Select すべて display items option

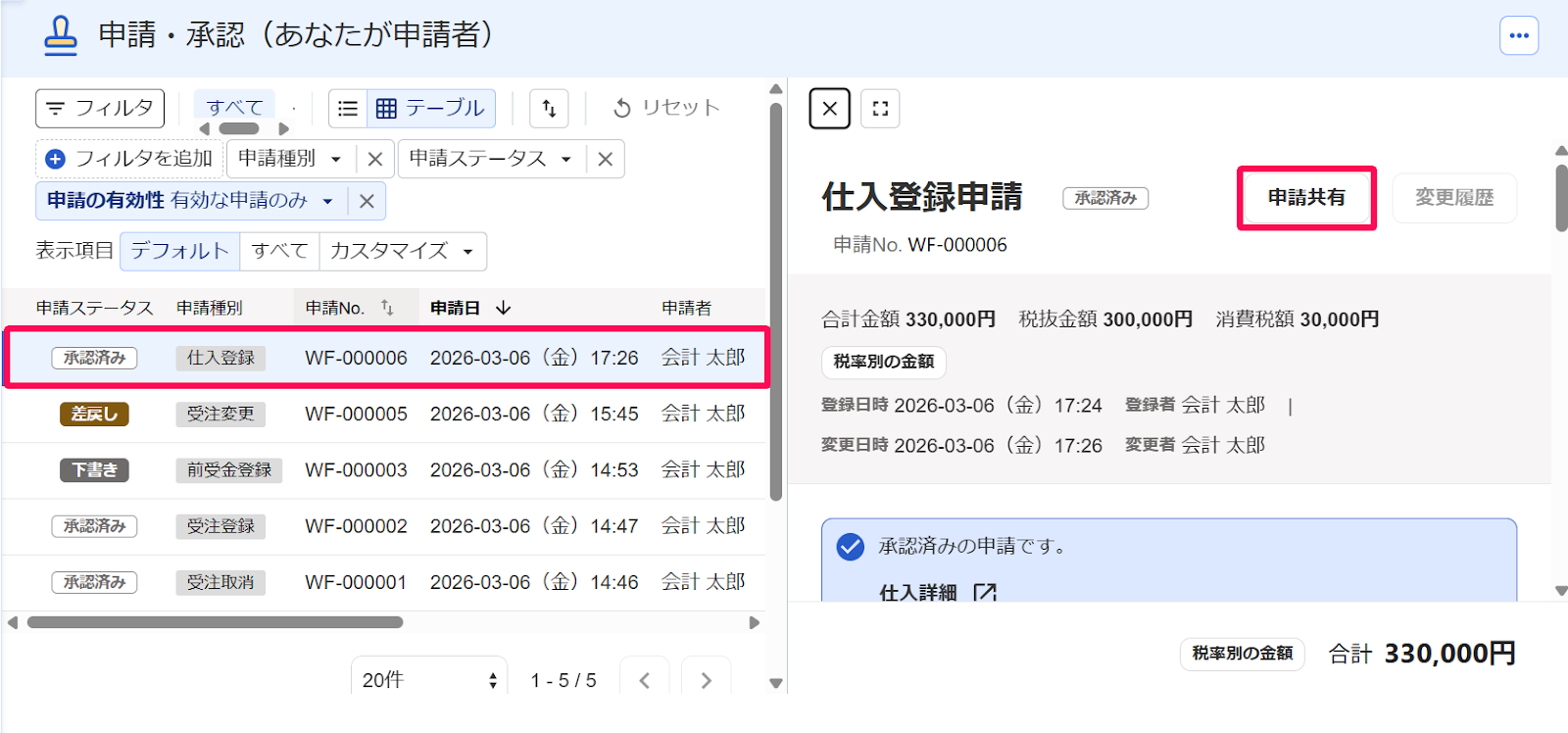point(279,251)
